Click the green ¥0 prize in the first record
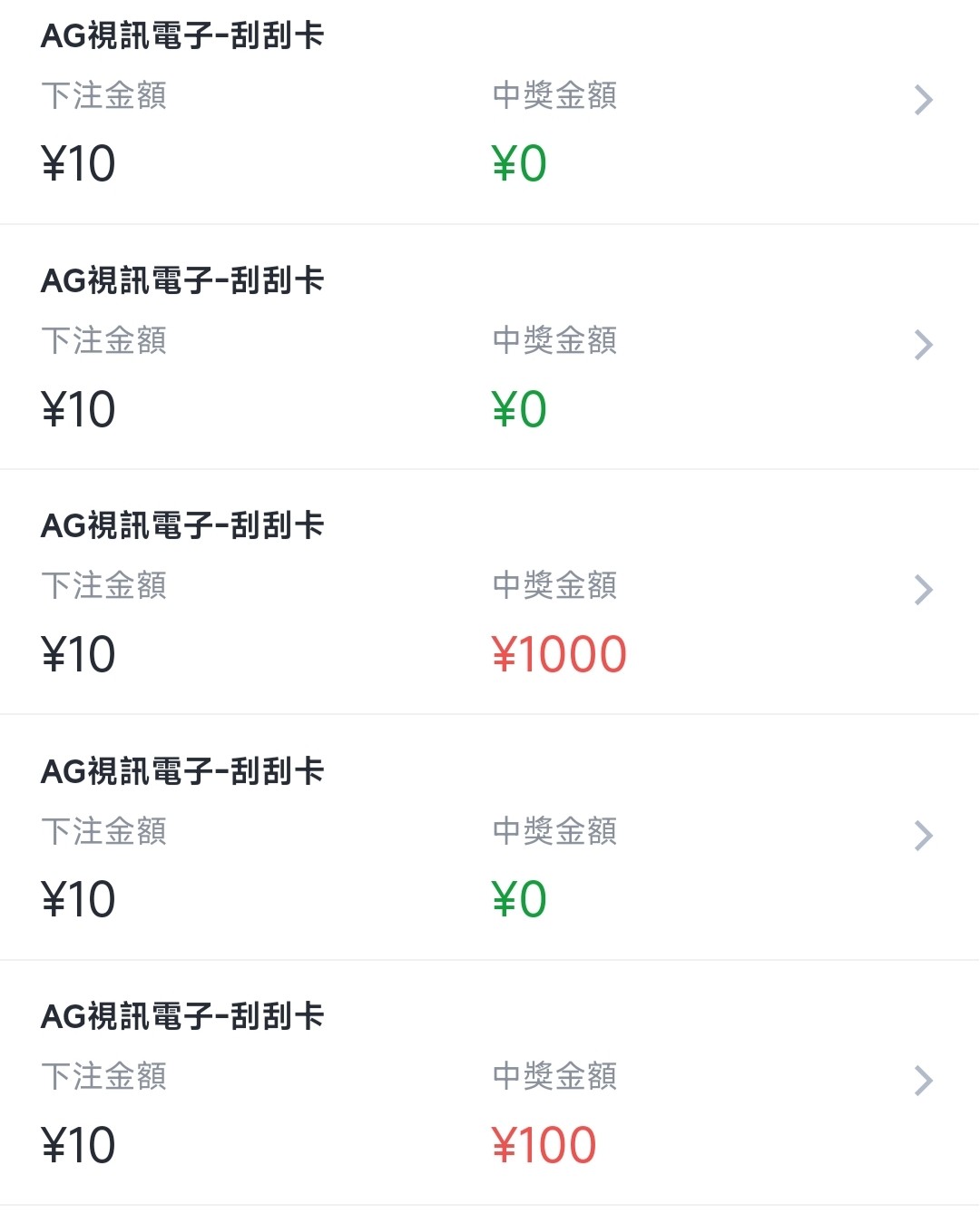This screenshot has width=980, height=1214. [x=519, y=164]
